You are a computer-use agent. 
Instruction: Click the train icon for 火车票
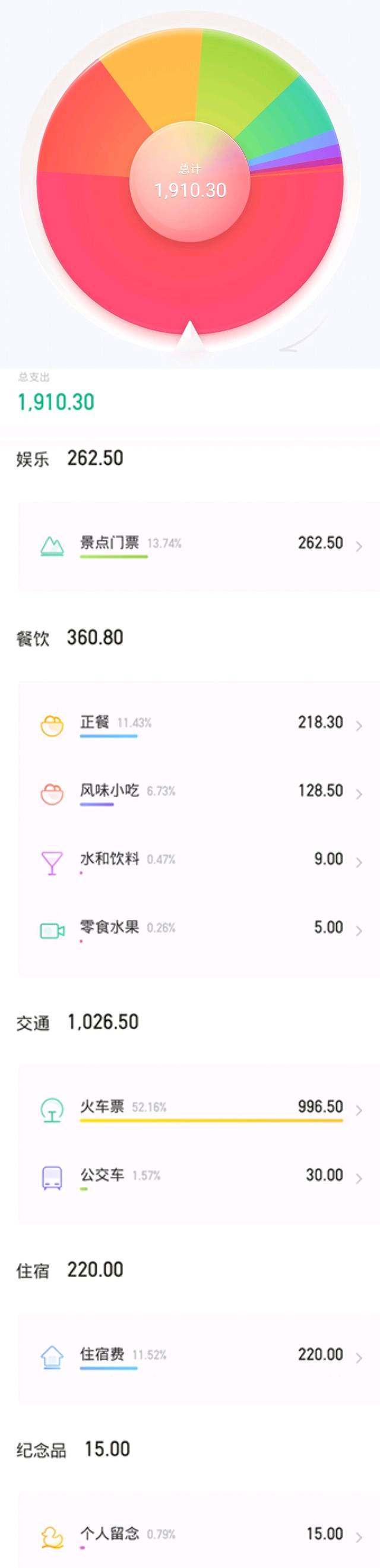52,1110
